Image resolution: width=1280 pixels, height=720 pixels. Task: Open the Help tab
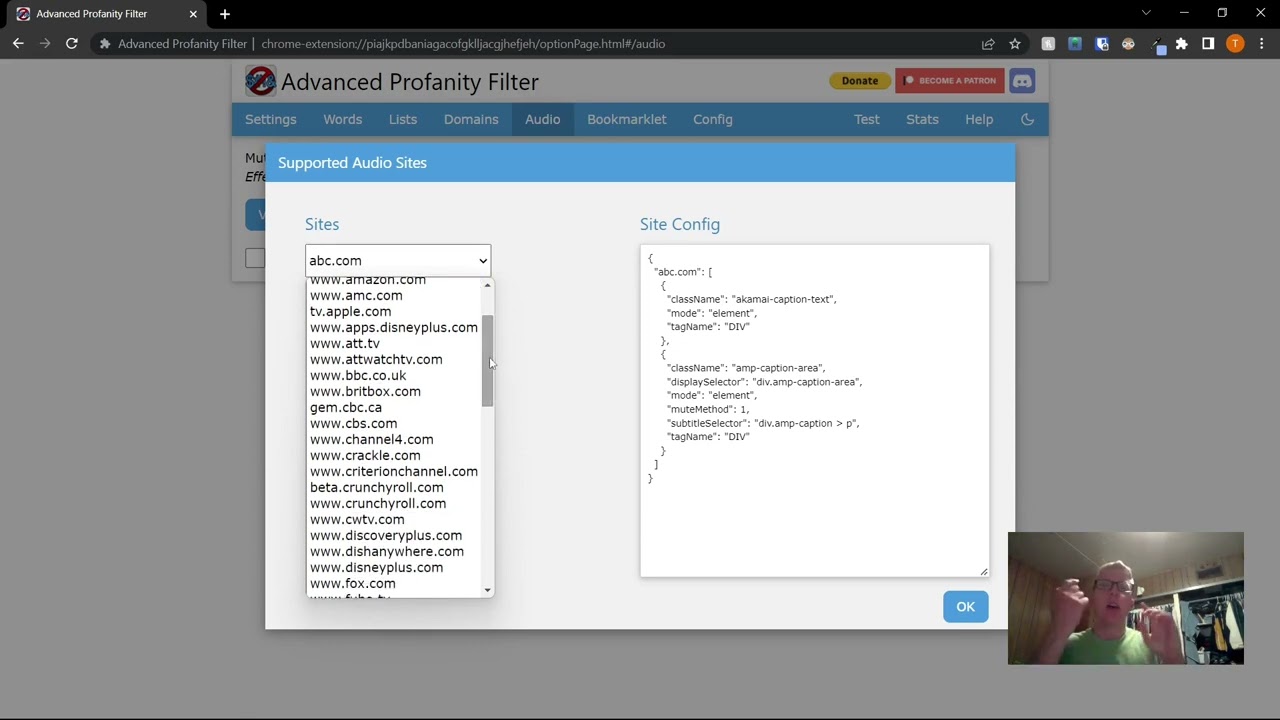pos(979,119)
